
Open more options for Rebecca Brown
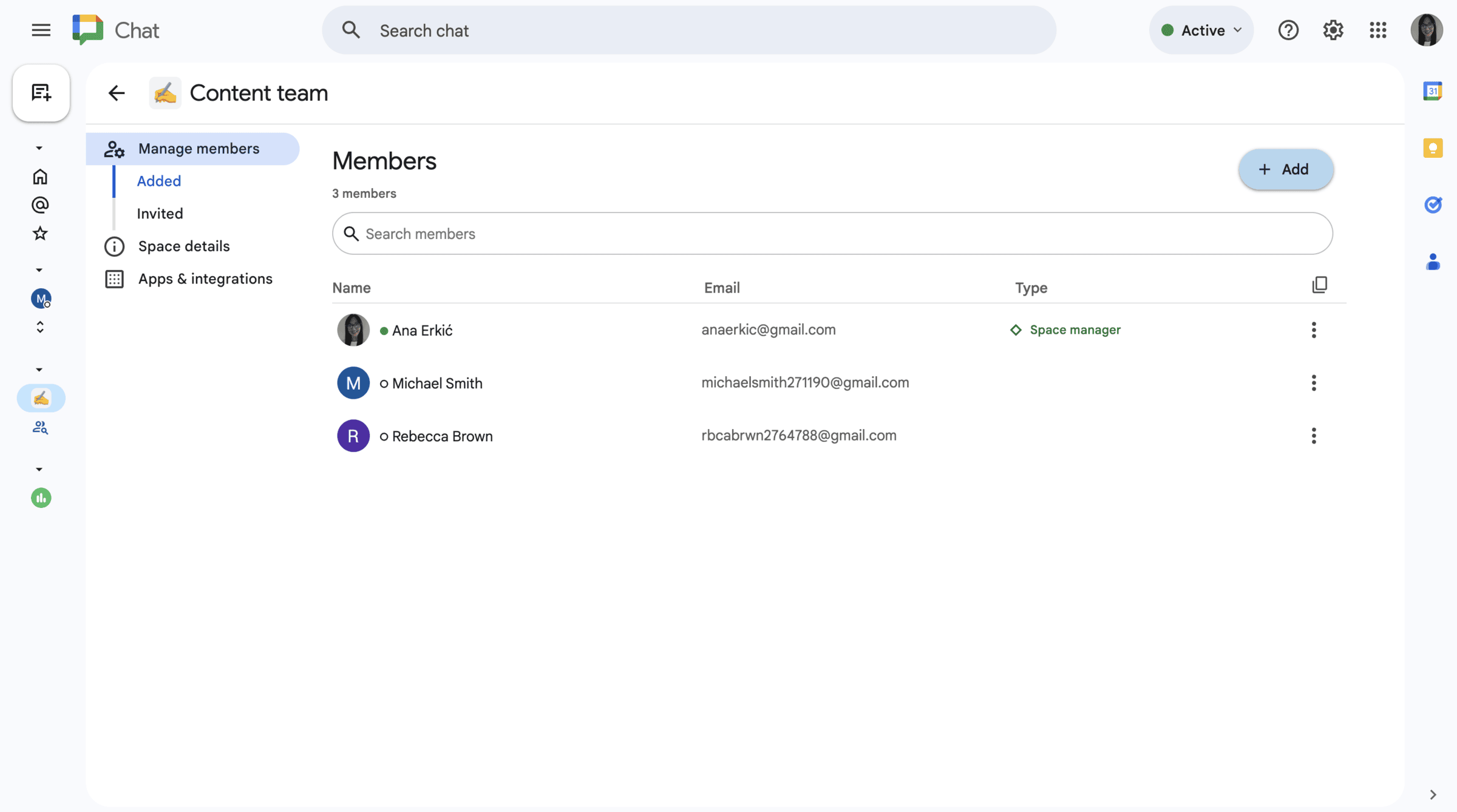pos(1313,436)
